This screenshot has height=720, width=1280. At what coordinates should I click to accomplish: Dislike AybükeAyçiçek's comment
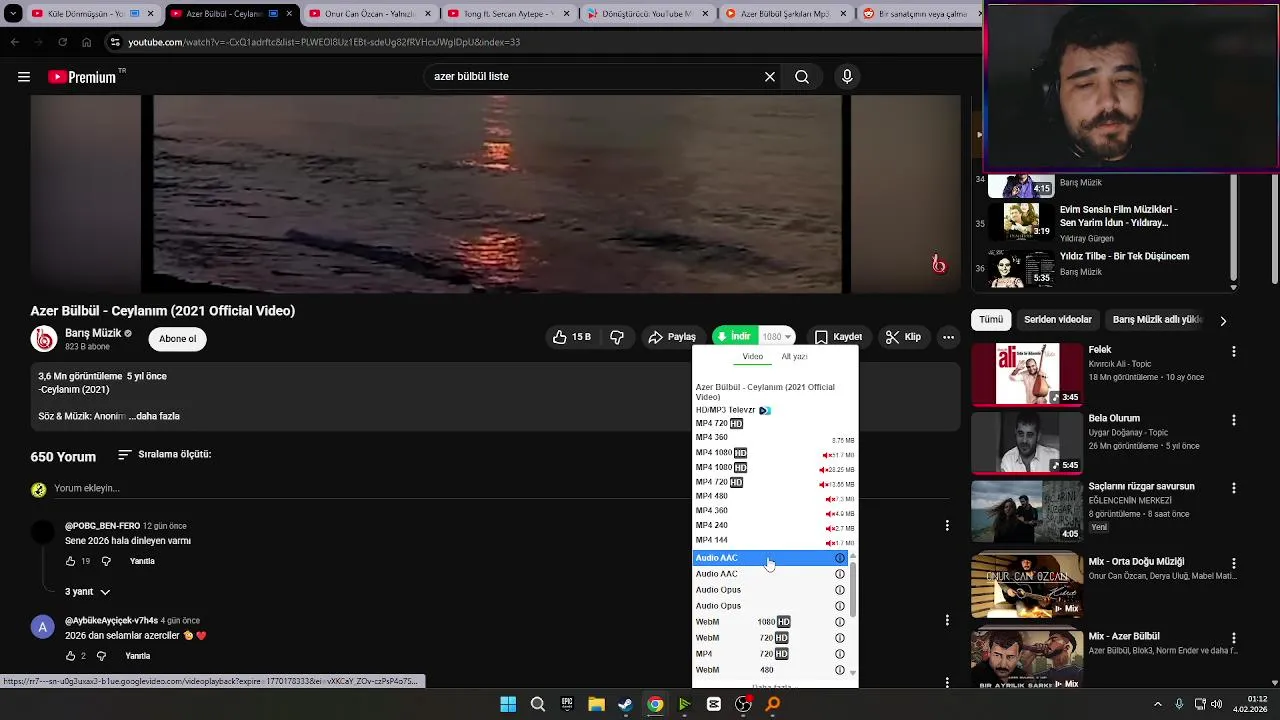tap(101, 656)
